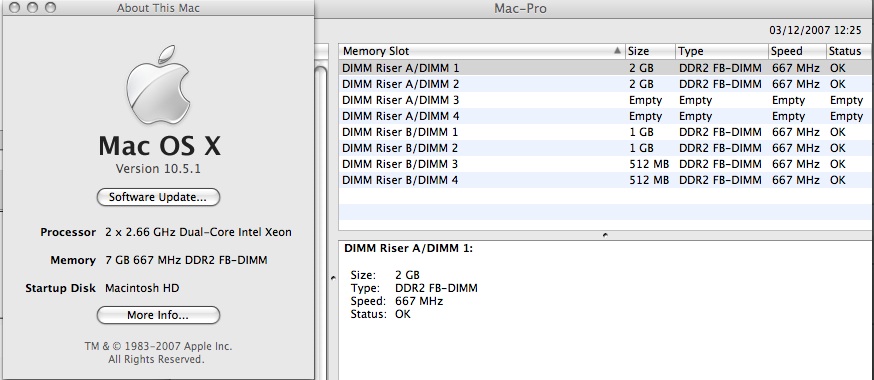This screenshot has width=874, height=380.
Task: Click the DIMM Riser A/DIMM 1 details heading
Action: point(409,249)
